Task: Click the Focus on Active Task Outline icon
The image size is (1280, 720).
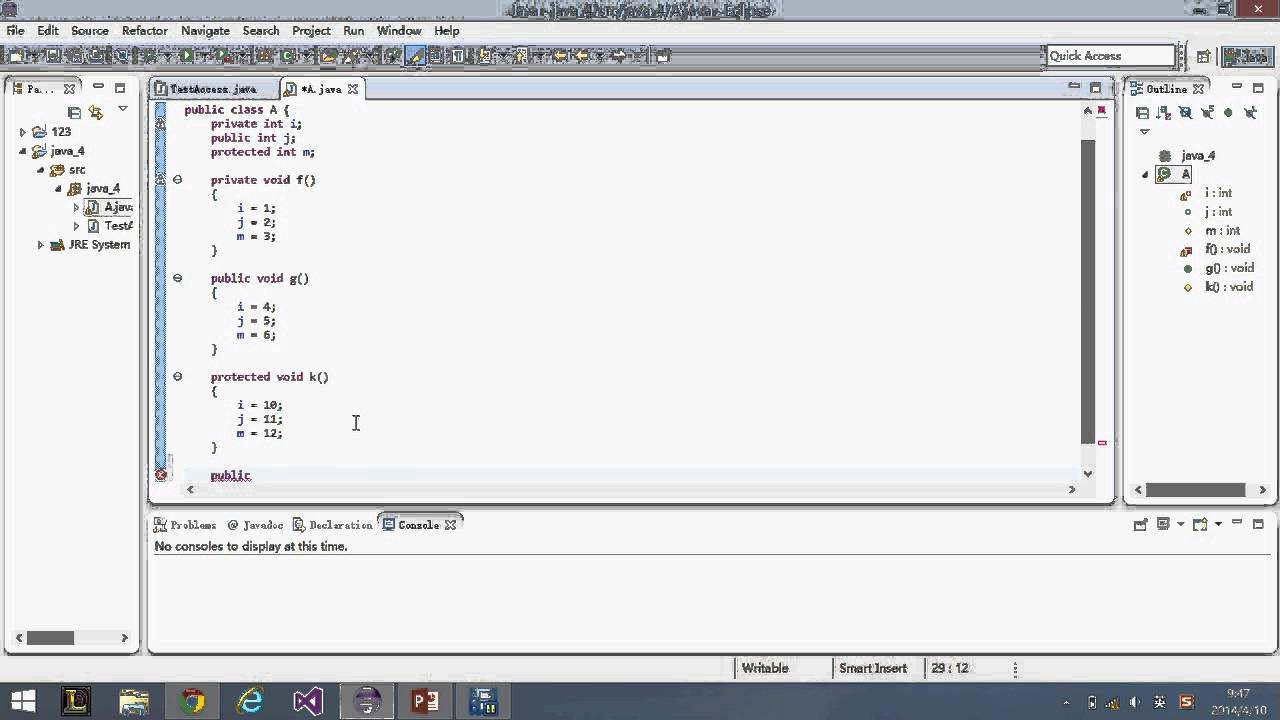Action: pyautogui.click(x=1142, y=112)
